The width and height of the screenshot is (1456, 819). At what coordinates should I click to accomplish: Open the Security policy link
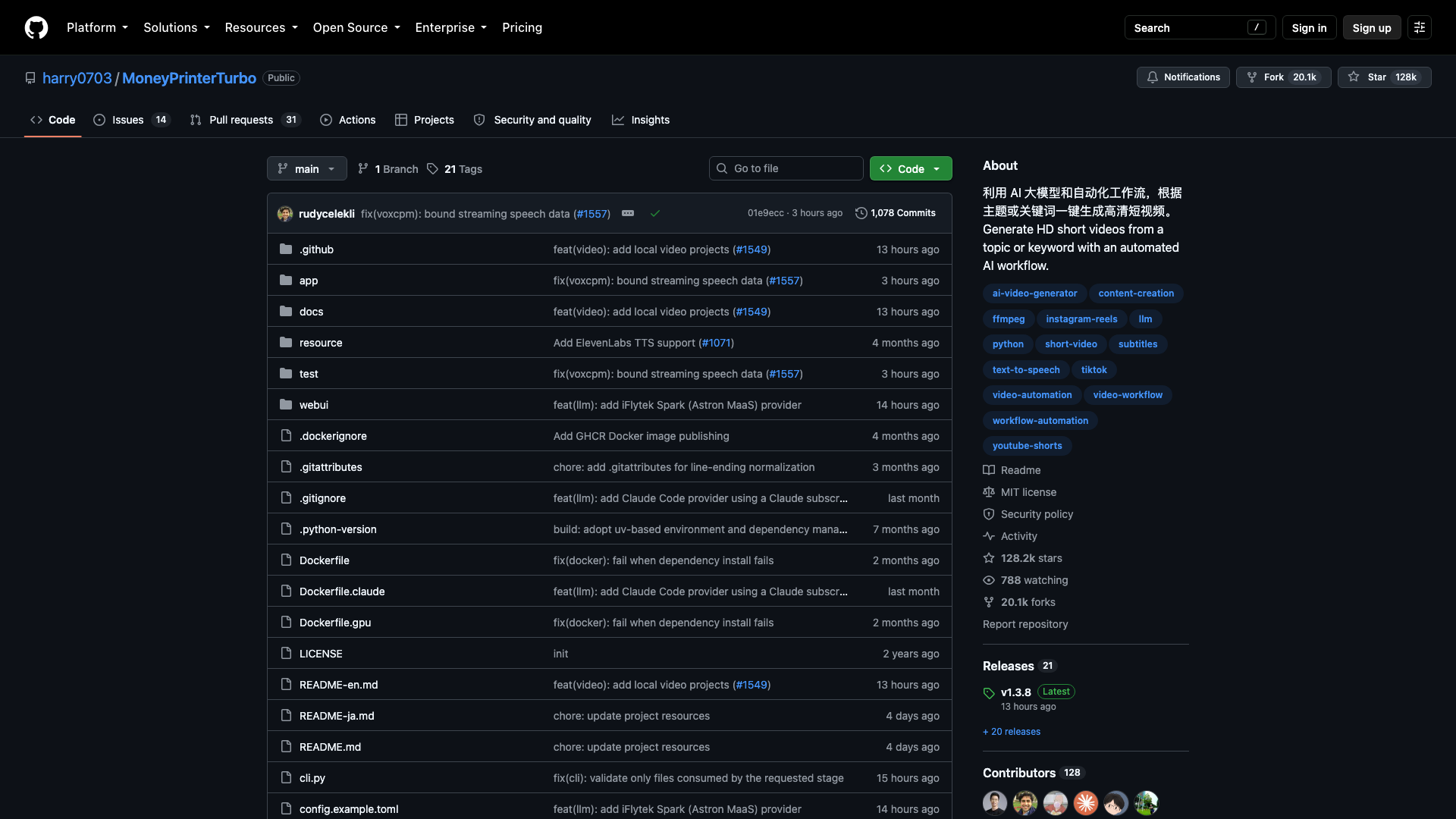coord(1028,514)
